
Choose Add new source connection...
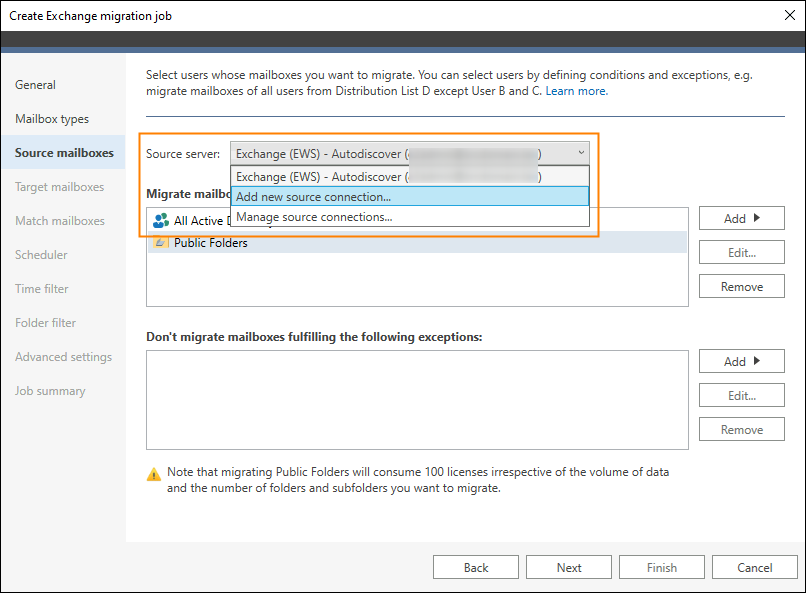(410, 196)
